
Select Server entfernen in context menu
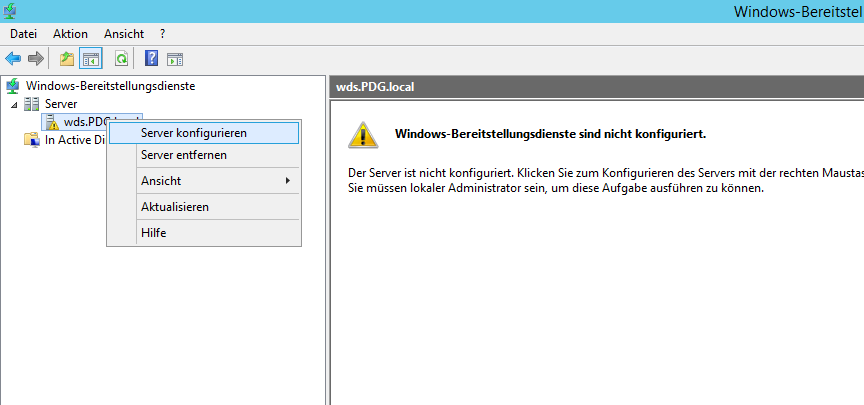point(183,155)
